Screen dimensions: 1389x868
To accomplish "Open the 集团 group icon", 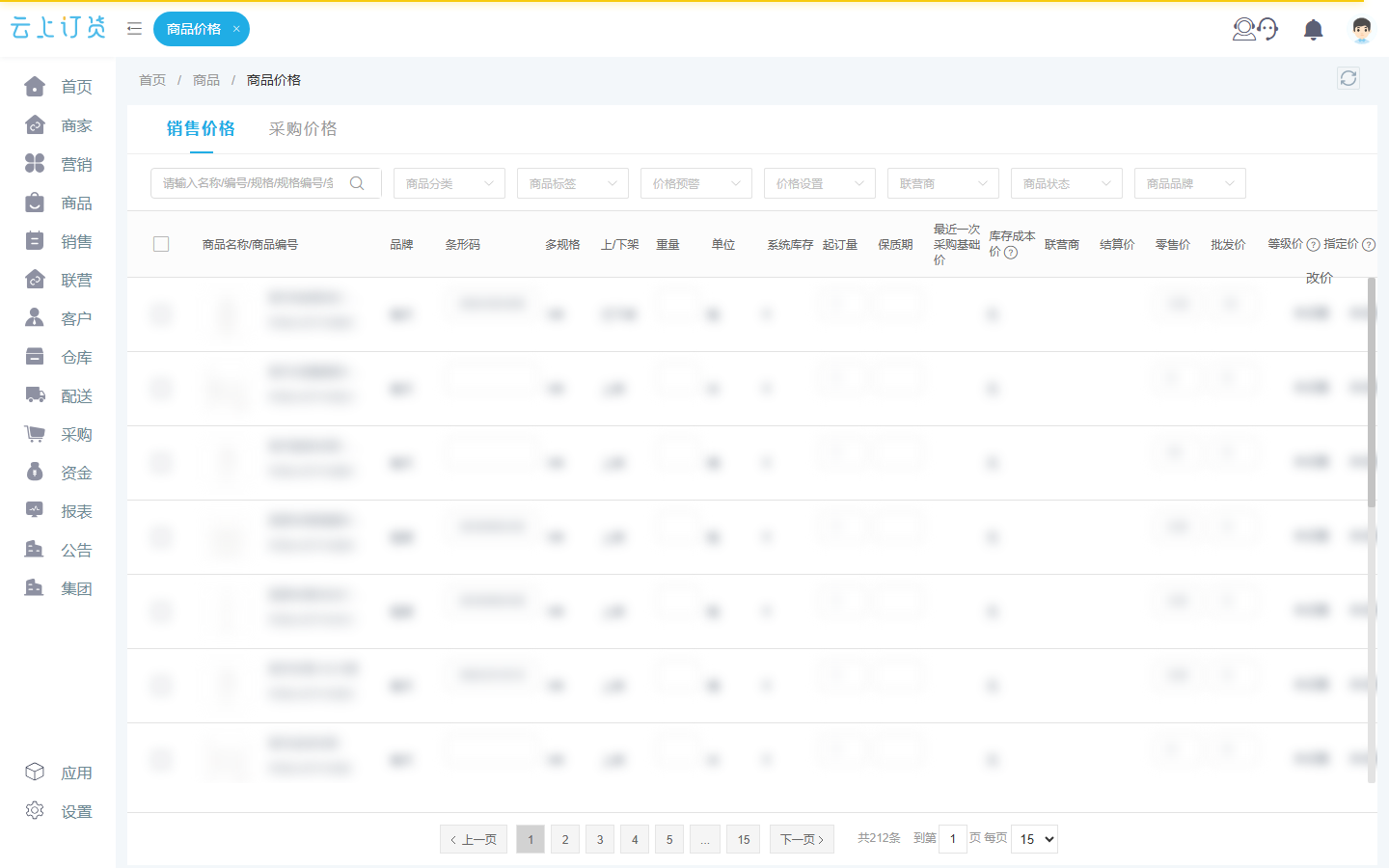I will pyautogui.click(x=35, y=588).
